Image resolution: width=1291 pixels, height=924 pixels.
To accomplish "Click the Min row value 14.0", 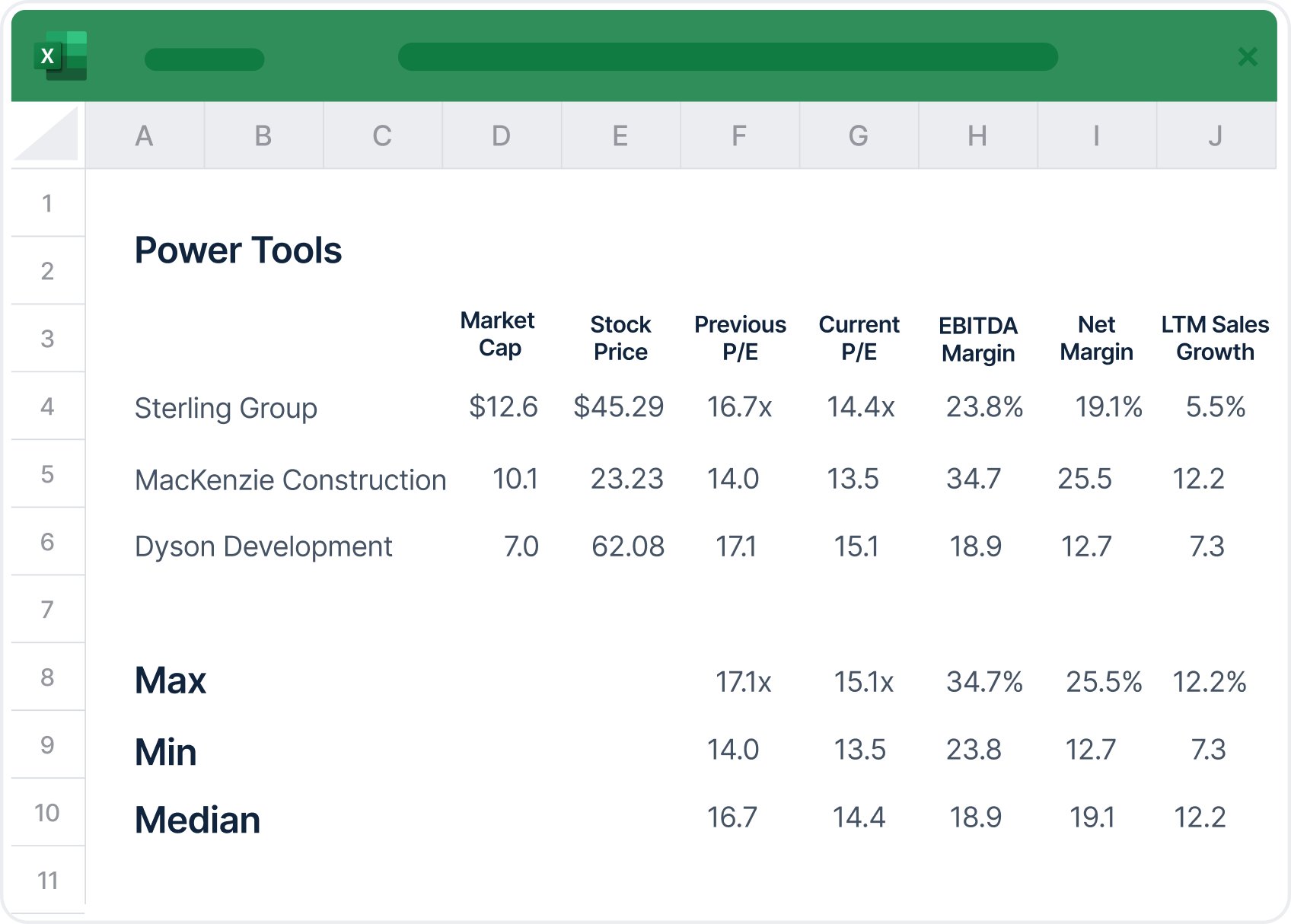I will point(735,750).
